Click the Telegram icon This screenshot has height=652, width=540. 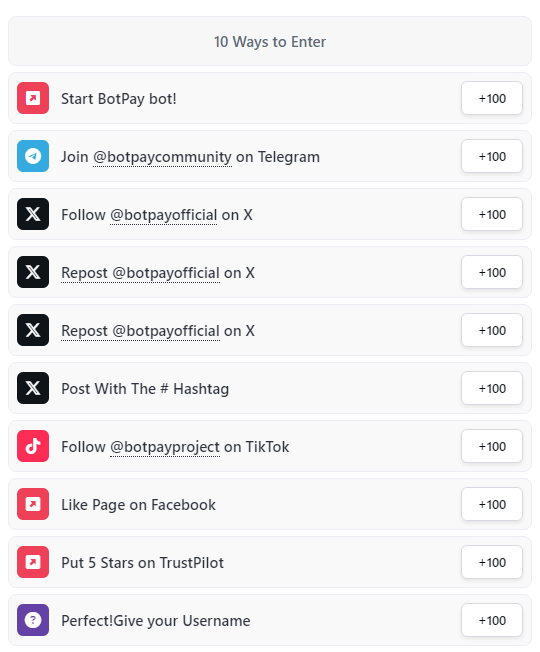point(33,156)
